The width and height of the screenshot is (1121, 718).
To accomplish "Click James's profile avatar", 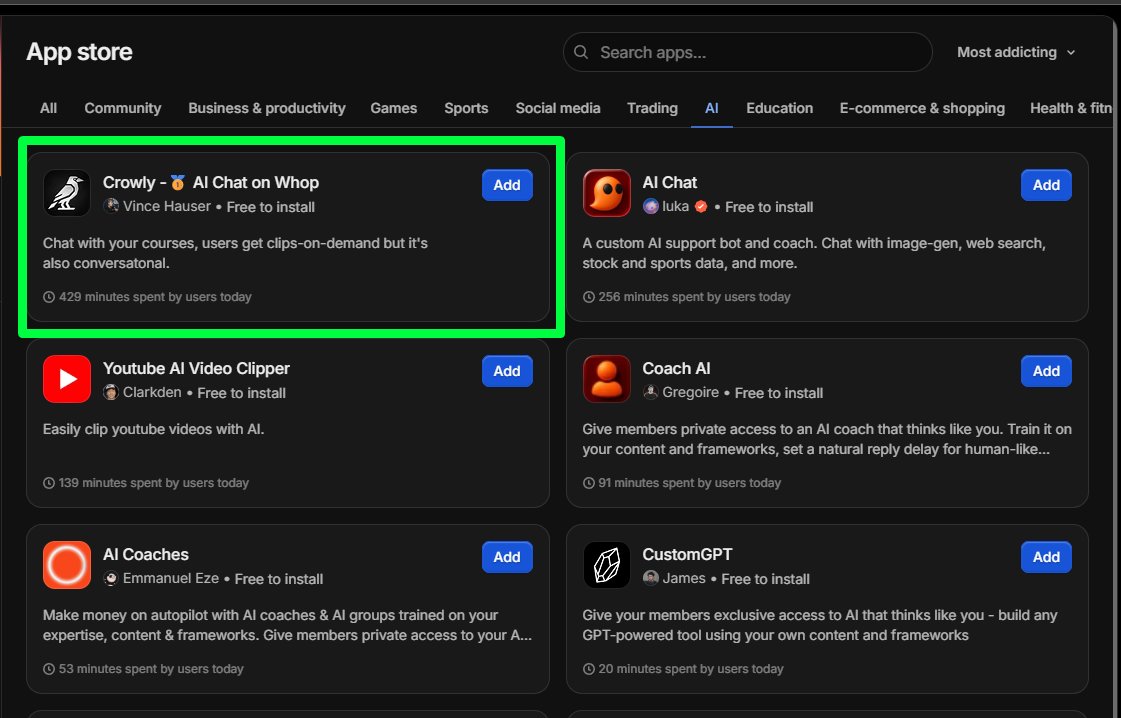I will (x=651, y=578).
